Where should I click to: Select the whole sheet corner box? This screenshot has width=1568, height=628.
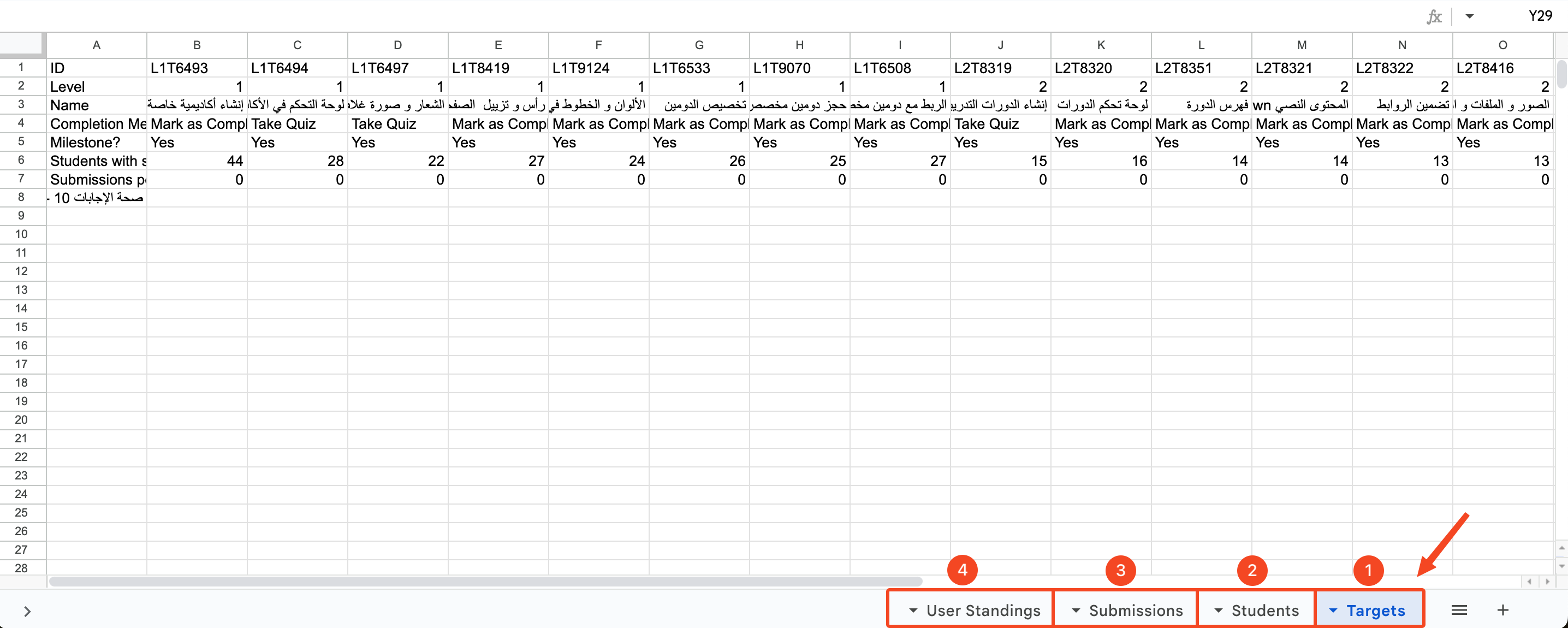tap(22, 45)
